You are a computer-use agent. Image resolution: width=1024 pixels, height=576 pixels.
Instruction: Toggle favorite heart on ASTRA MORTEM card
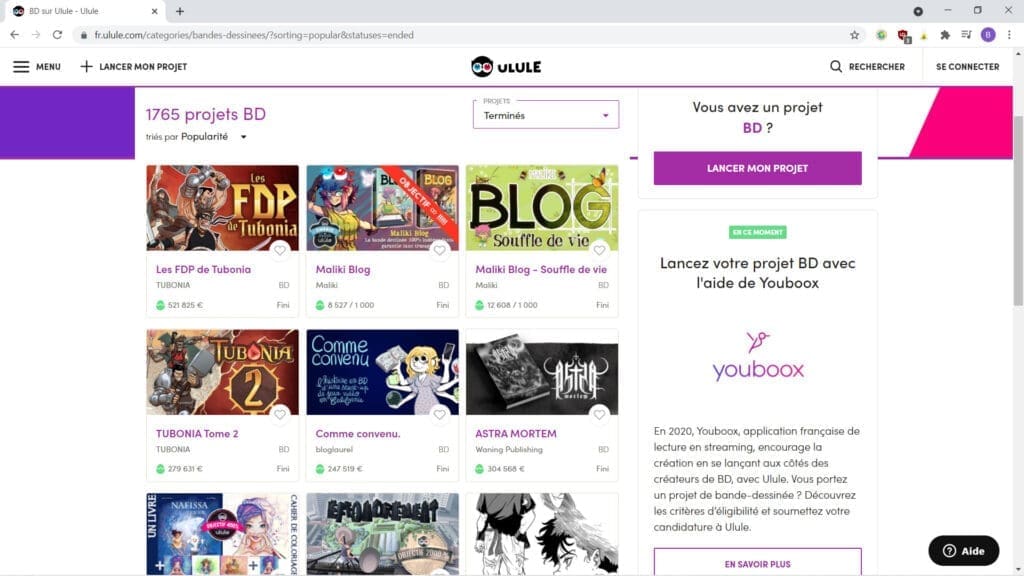click(x=600, y=414)
